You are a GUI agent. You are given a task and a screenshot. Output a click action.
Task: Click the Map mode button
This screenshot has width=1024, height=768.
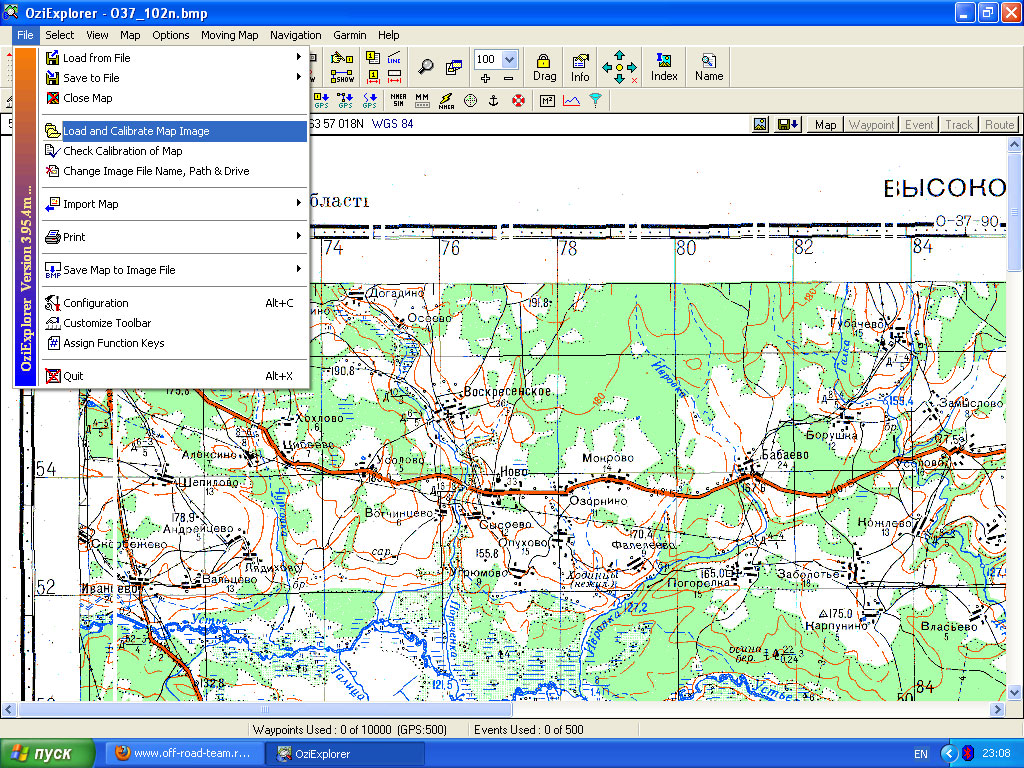point(825,125)
